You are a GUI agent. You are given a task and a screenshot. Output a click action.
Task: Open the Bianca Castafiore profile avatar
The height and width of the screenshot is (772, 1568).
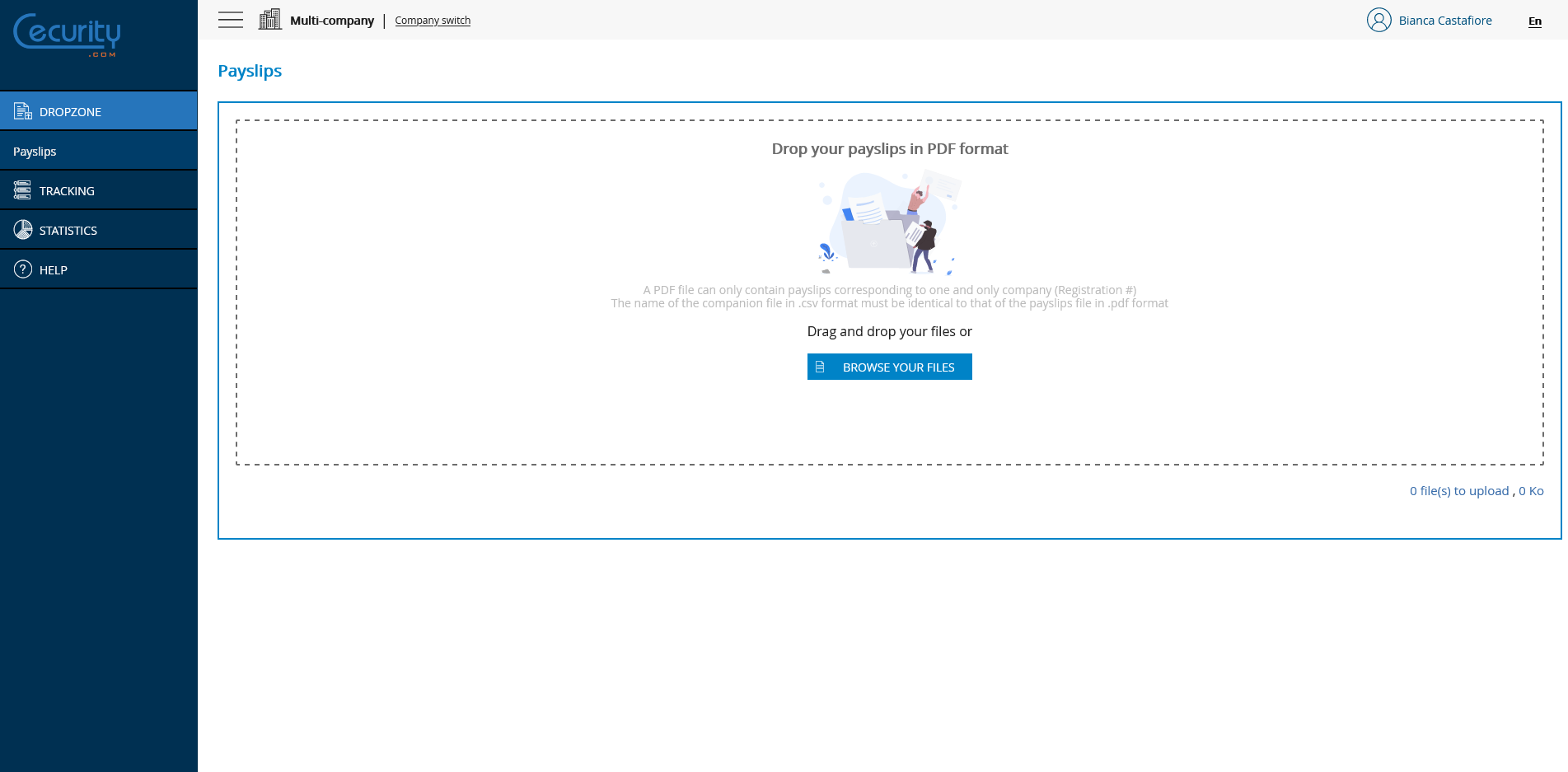[1378, 20]
